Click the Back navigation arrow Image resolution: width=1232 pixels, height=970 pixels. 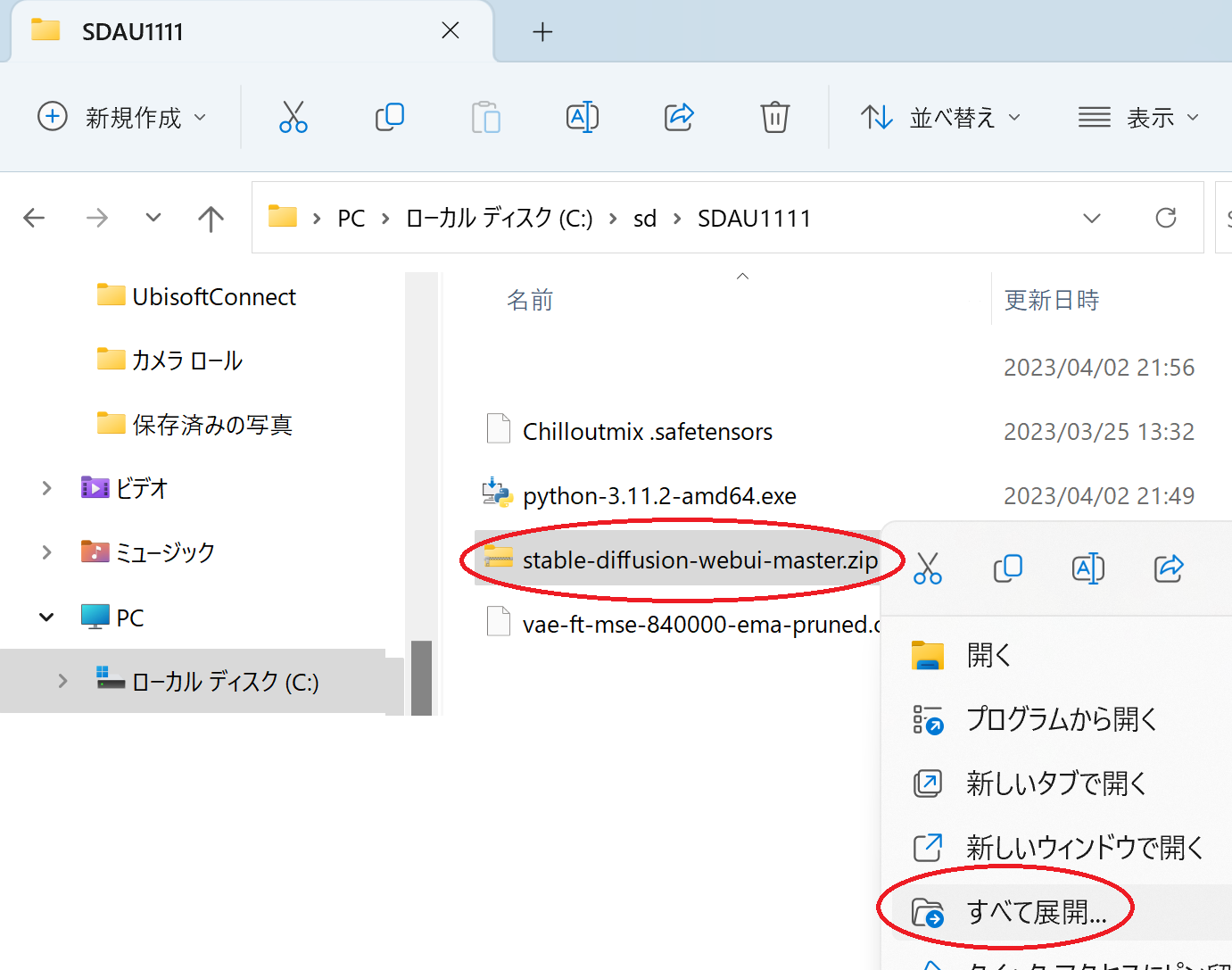pos(34,219)
